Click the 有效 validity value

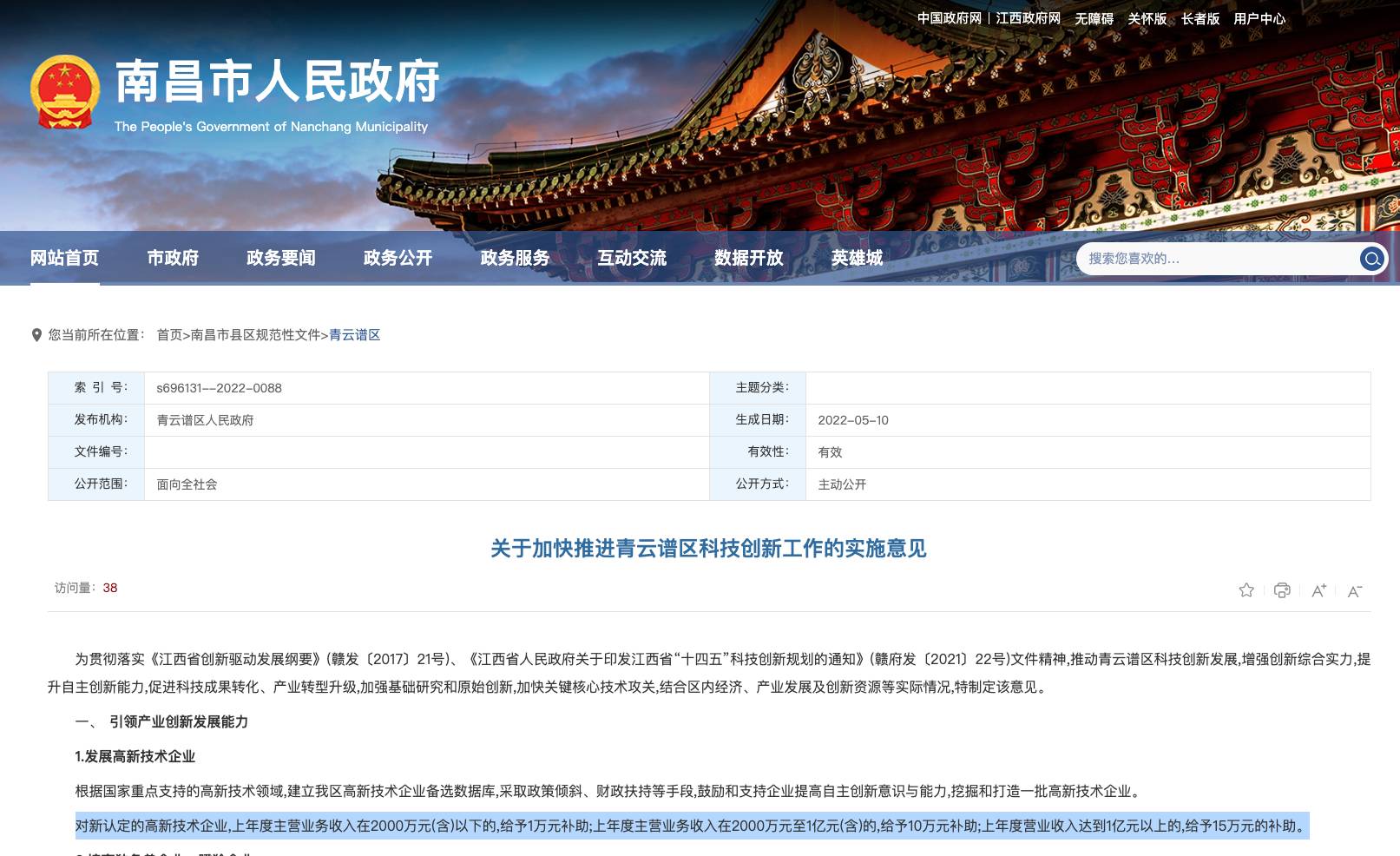[830, 452]
